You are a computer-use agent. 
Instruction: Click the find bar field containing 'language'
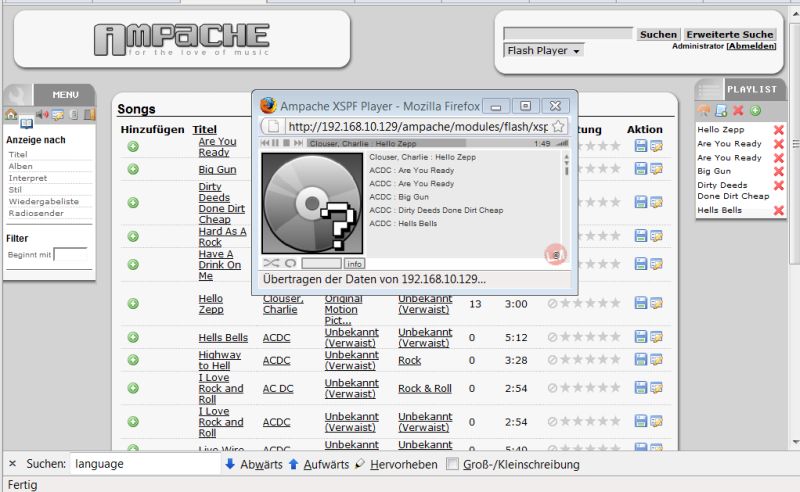pos(145,464)
